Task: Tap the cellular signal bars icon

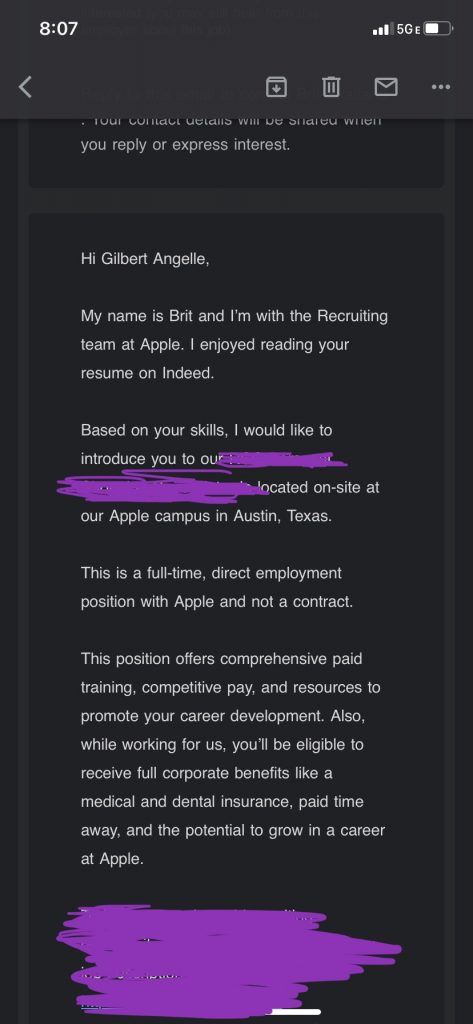Action: click(383, 29)
